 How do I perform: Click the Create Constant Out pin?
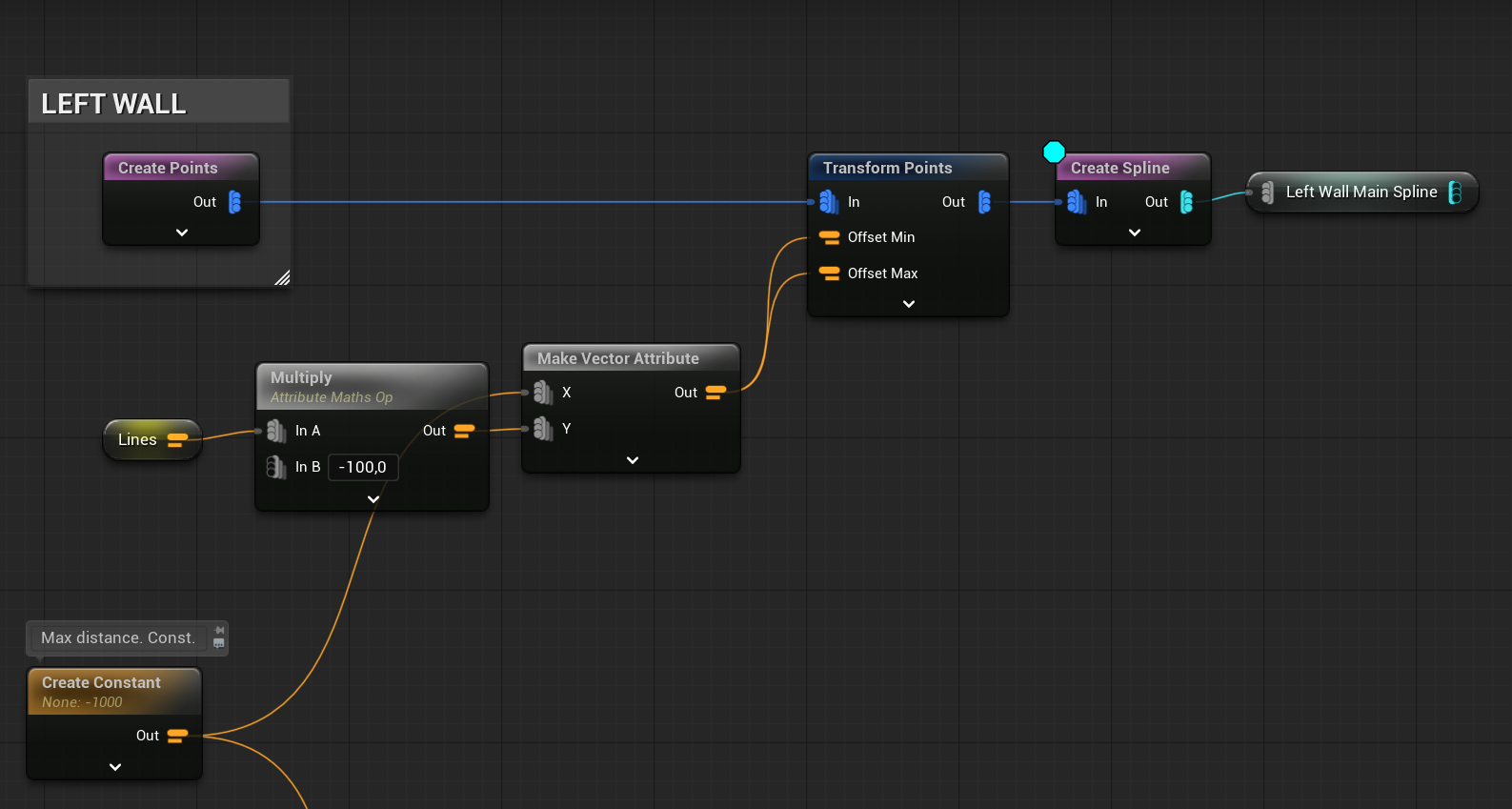click(177, 736)
